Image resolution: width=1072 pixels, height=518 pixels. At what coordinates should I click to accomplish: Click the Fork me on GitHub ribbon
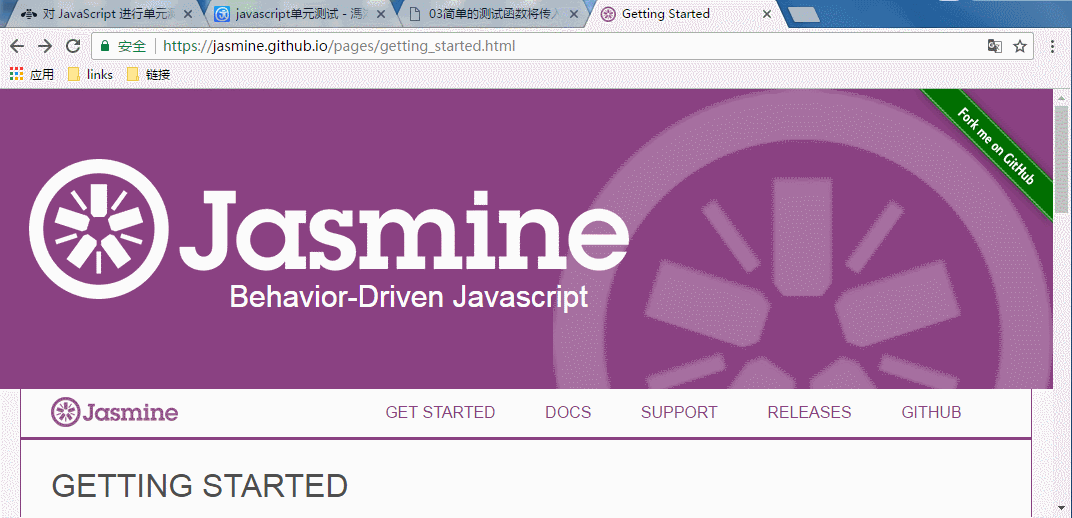click(995, 146)
